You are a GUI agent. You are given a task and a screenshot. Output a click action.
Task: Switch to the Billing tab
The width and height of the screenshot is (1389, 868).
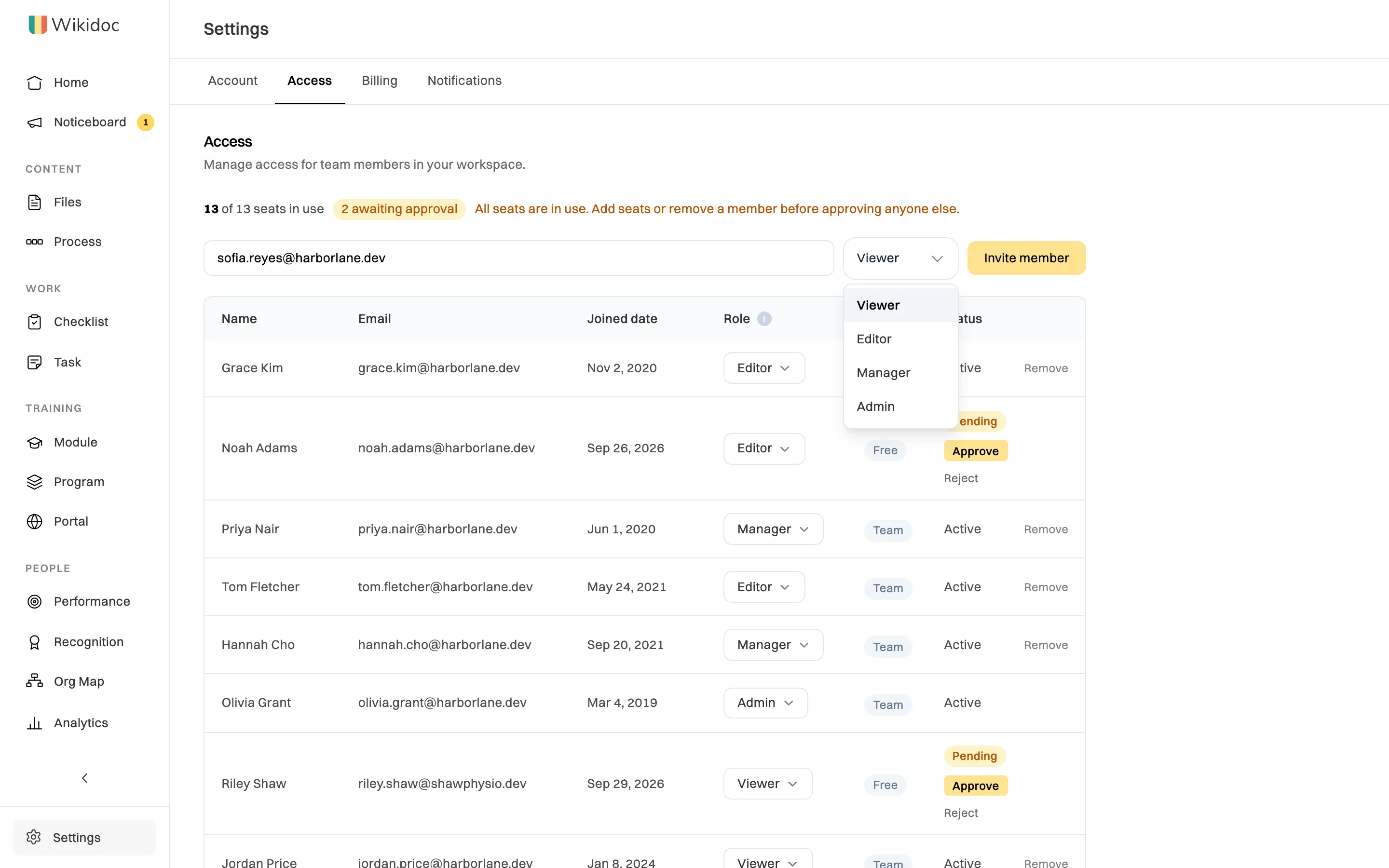(380, 81)
